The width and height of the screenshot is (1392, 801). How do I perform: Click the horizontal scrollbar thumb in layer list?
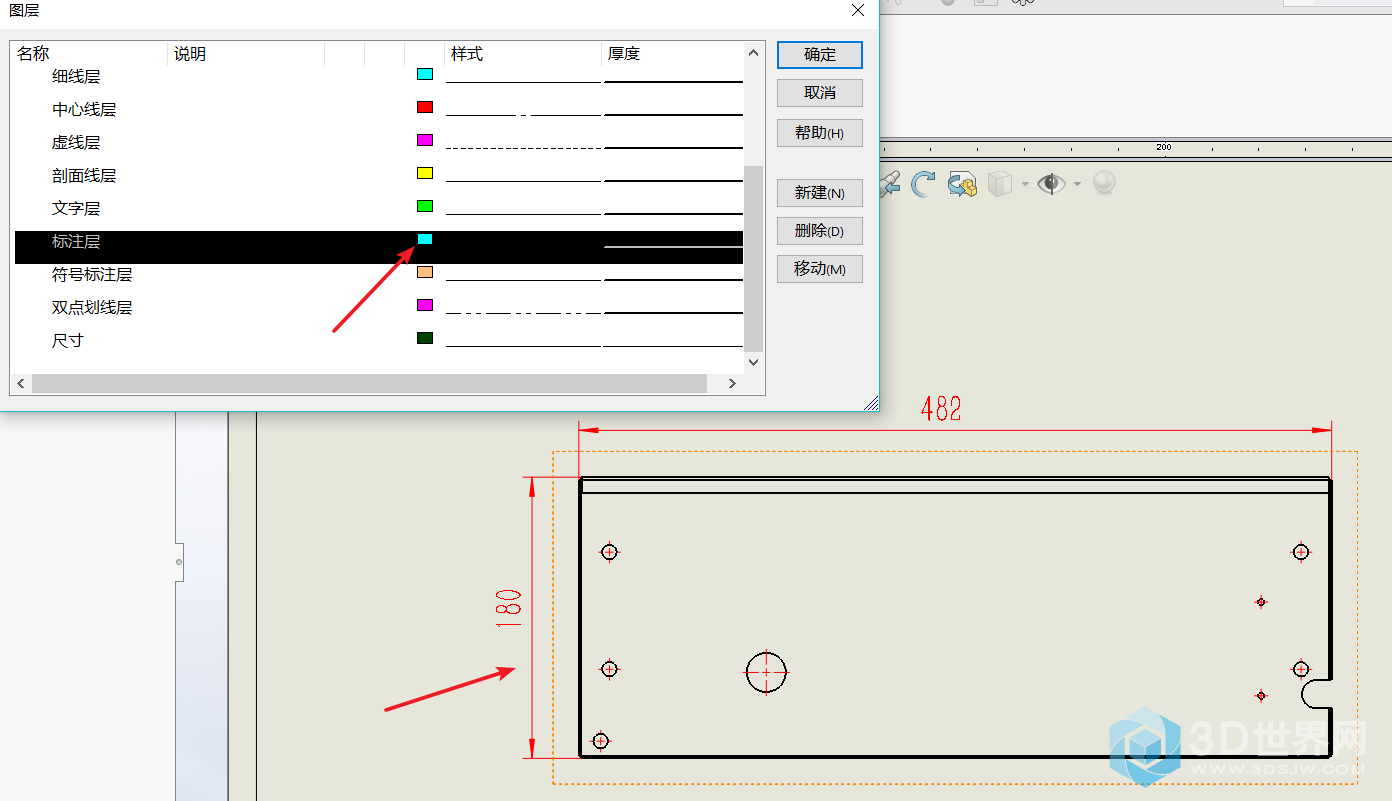click(x=369, y=384)
